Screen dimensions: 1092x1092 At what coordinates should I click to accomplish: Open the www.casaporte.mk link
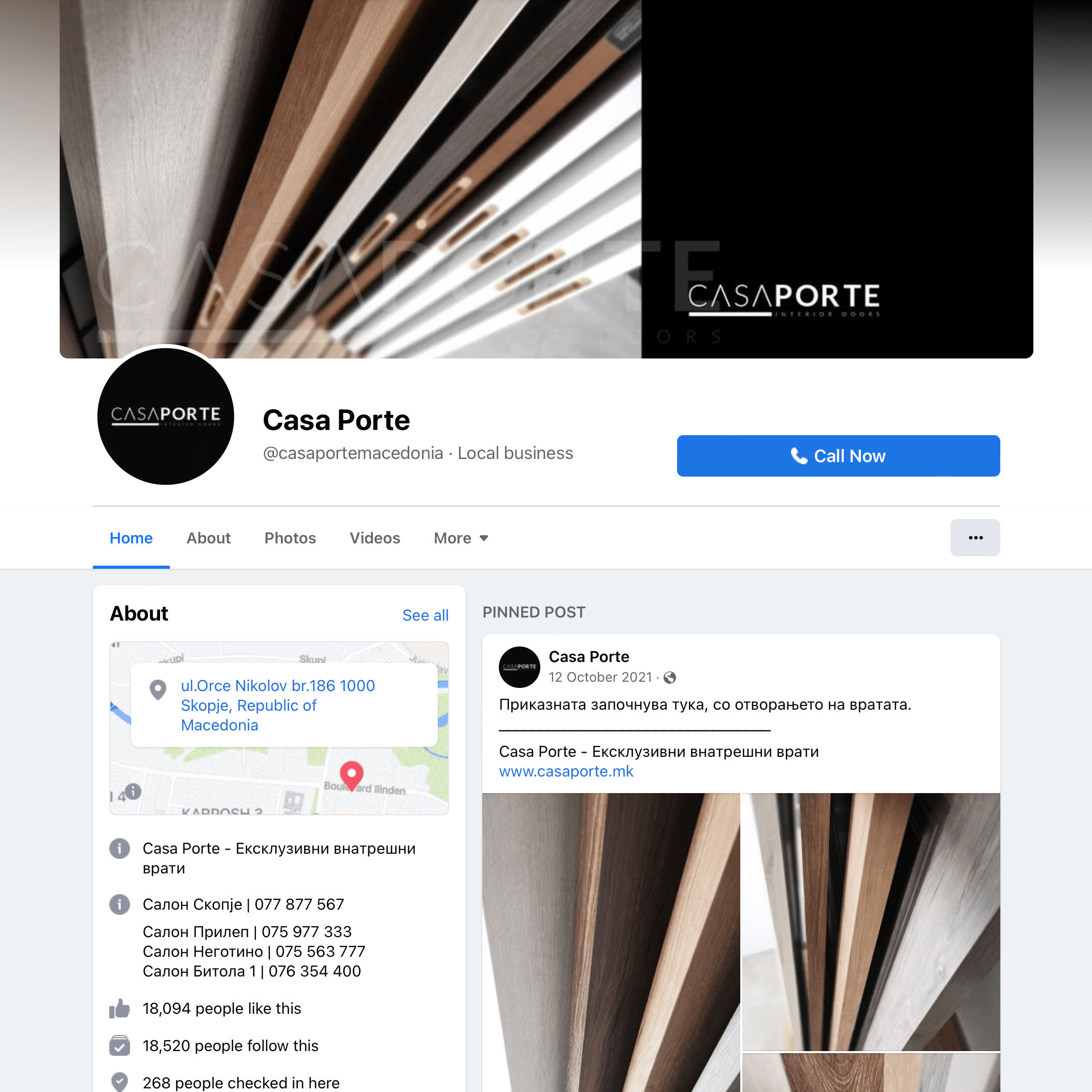(566, 771)
